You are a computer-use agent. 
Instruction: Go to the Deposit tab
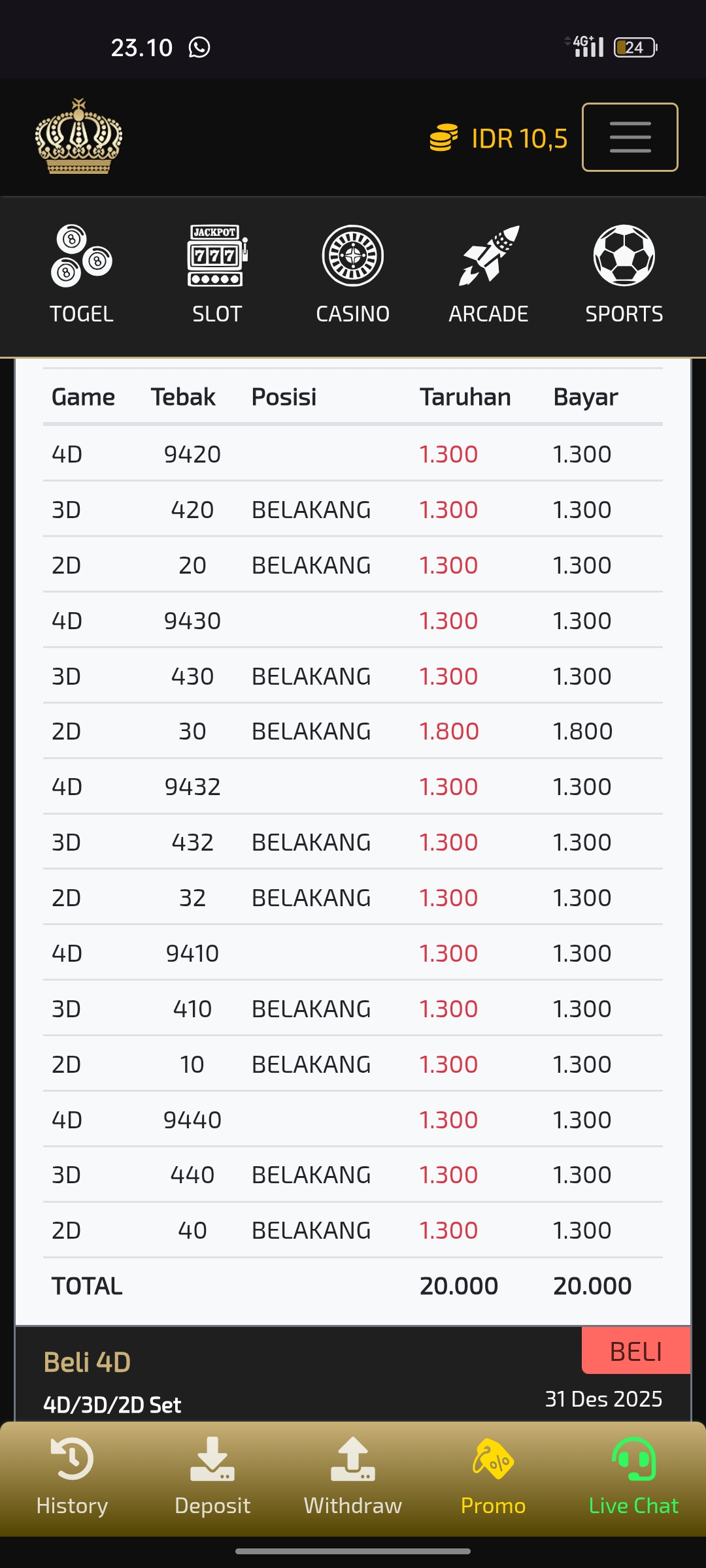tap(212, 1460)
